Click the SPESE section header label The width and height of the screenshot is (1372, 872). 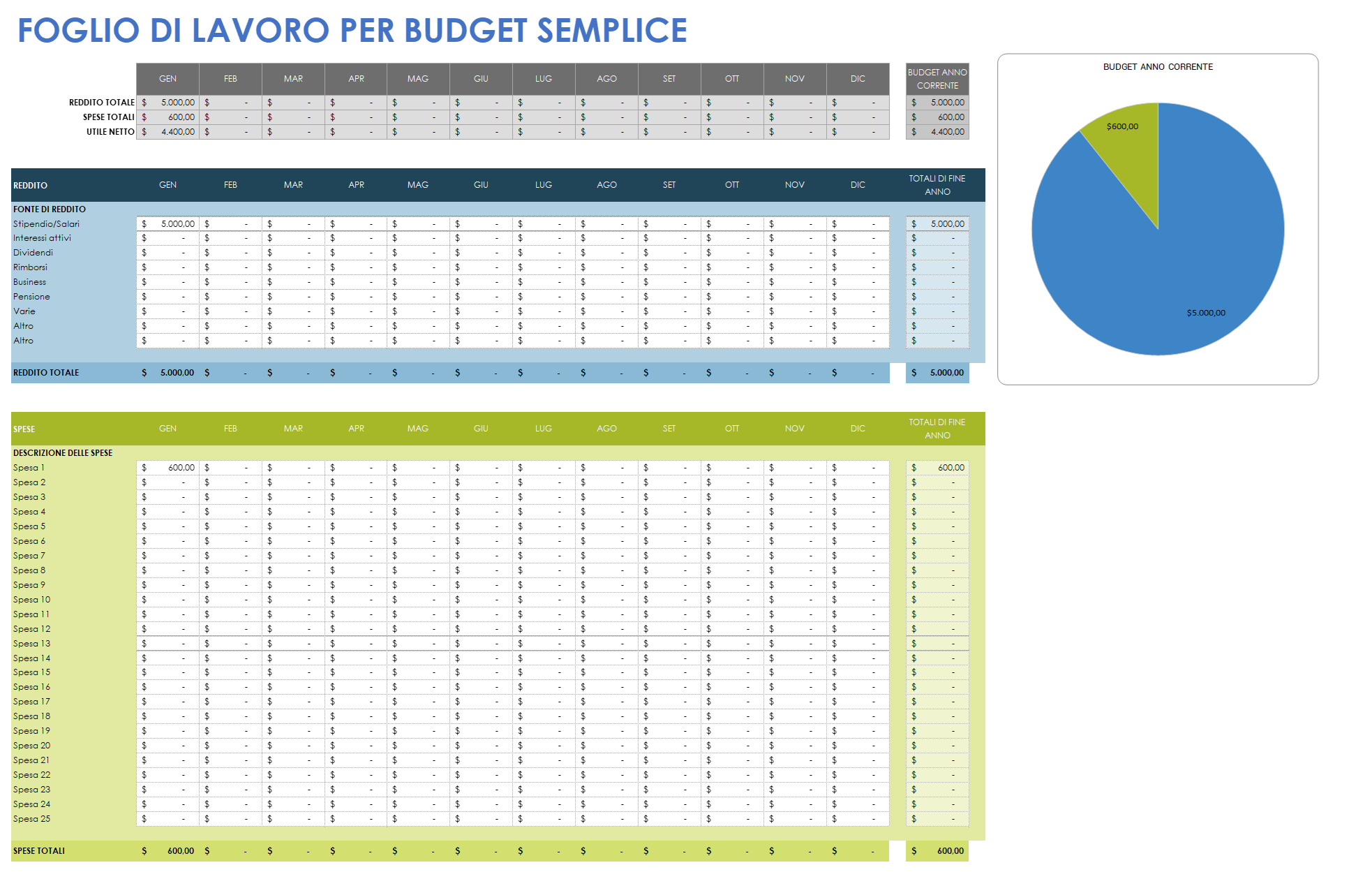[x=24, y=429]
